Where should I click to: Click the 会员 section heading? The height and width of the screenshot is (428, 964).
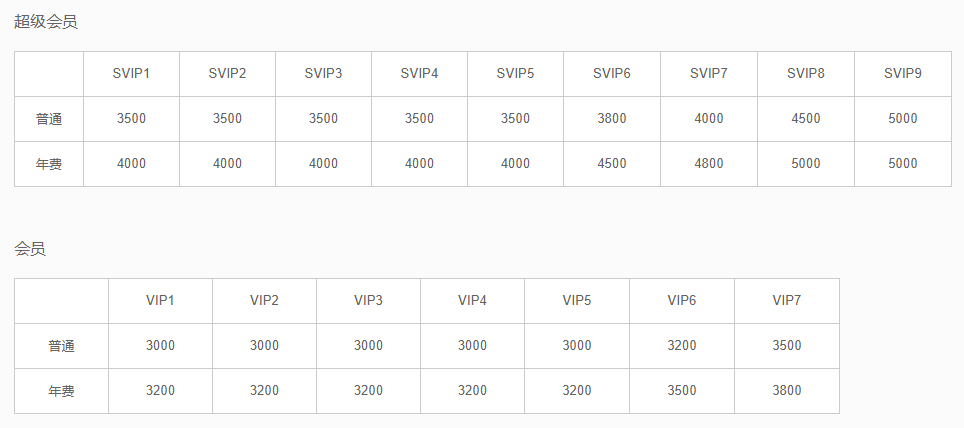(x=30, y=249)
